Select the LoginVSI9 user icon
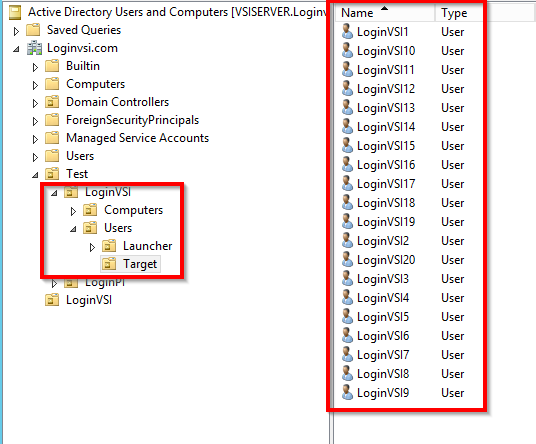 [x=347, y=392]
